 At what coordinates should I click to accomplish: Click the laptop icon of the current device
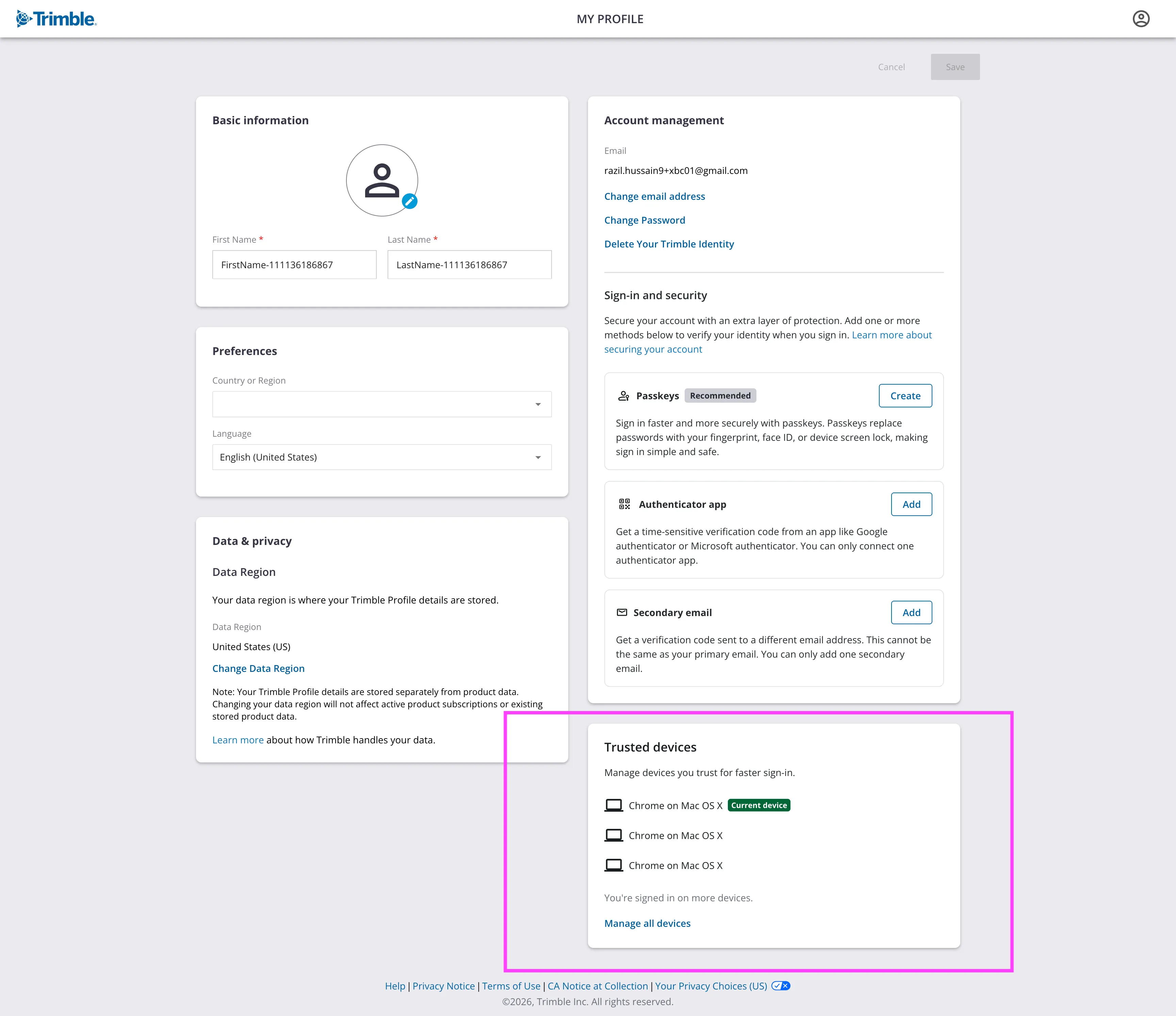614,805
